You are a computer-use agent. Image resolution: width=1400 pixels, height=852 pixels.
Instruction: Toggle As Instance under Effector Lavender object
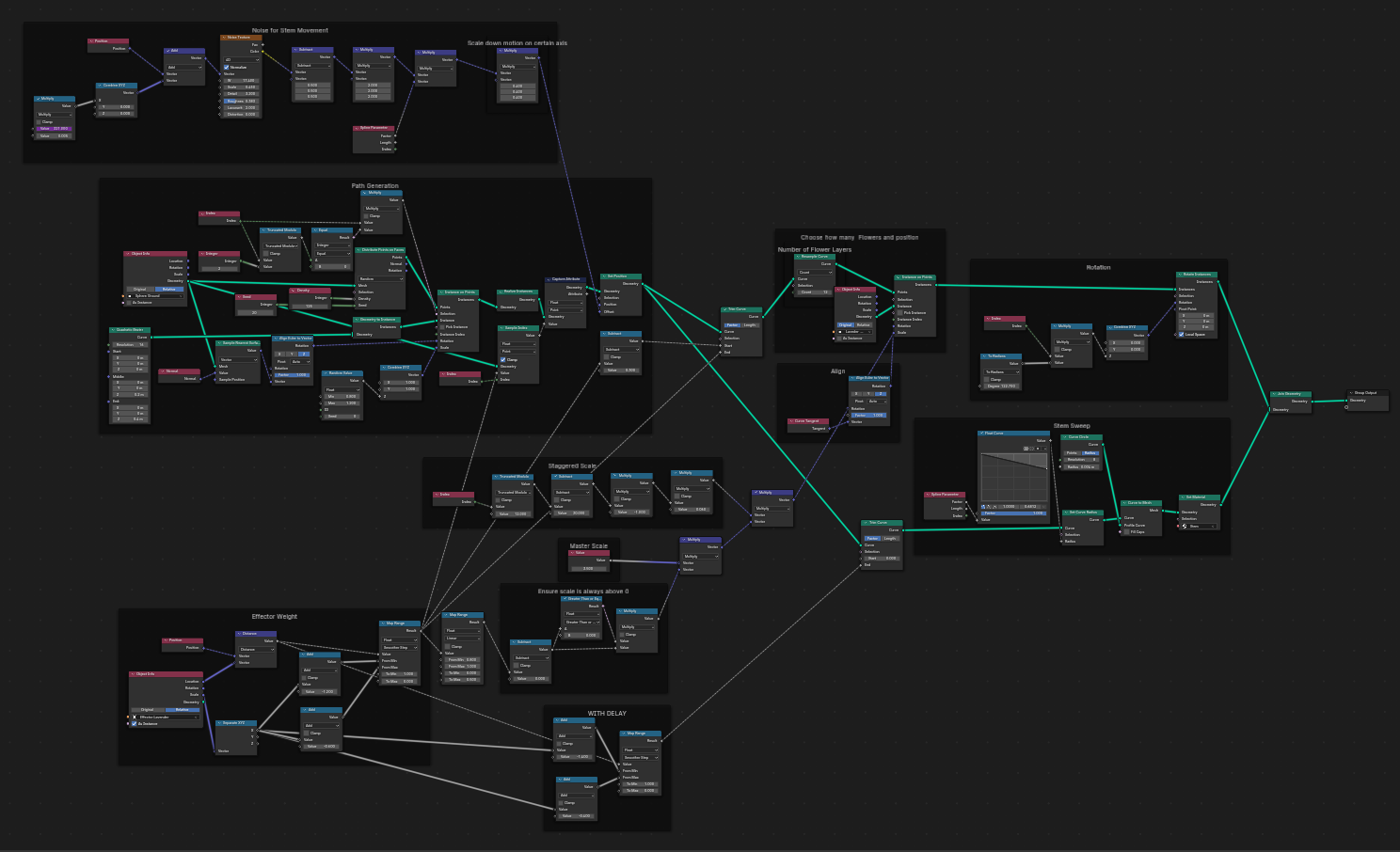tap(134, 724)
